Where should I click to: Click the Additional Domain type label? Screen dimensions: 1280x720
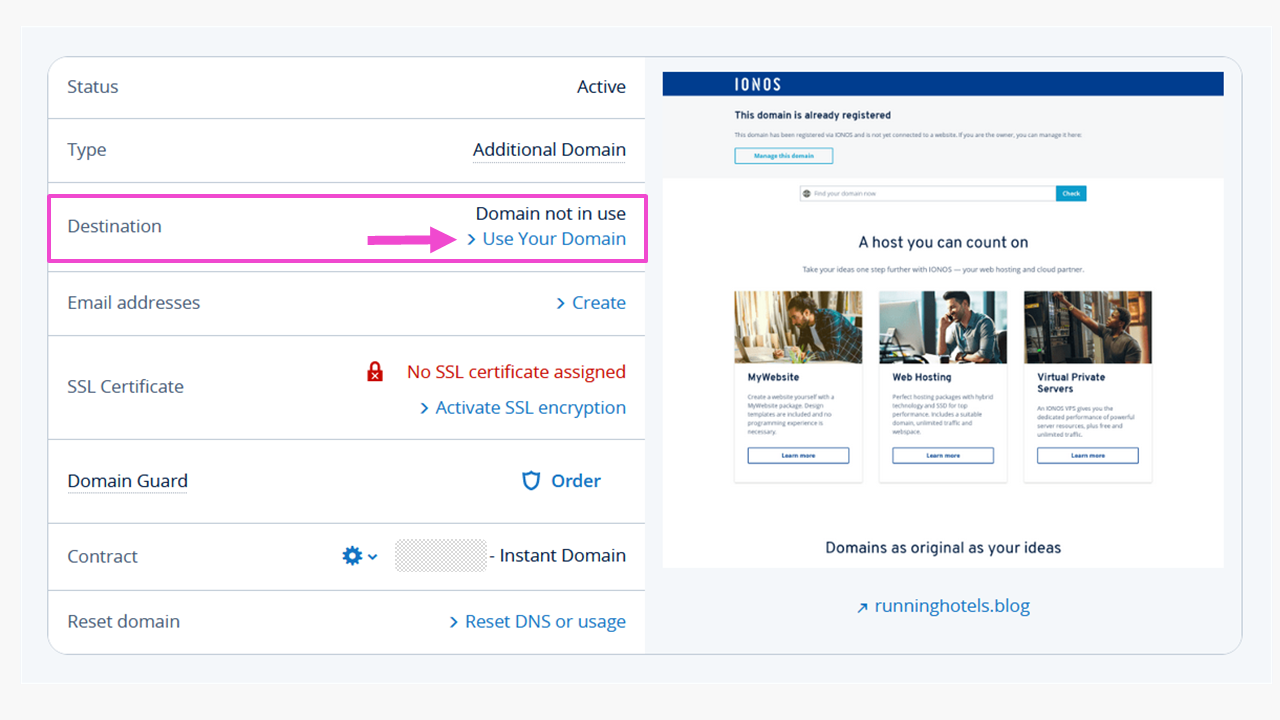[x=549, y=150]
